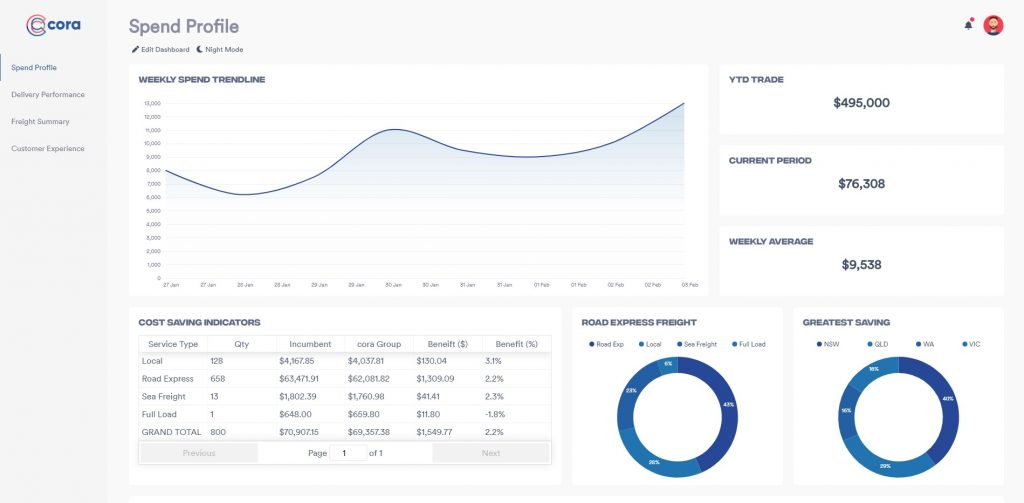
Task: Click the Sea Freight row label
Action: 163,397
